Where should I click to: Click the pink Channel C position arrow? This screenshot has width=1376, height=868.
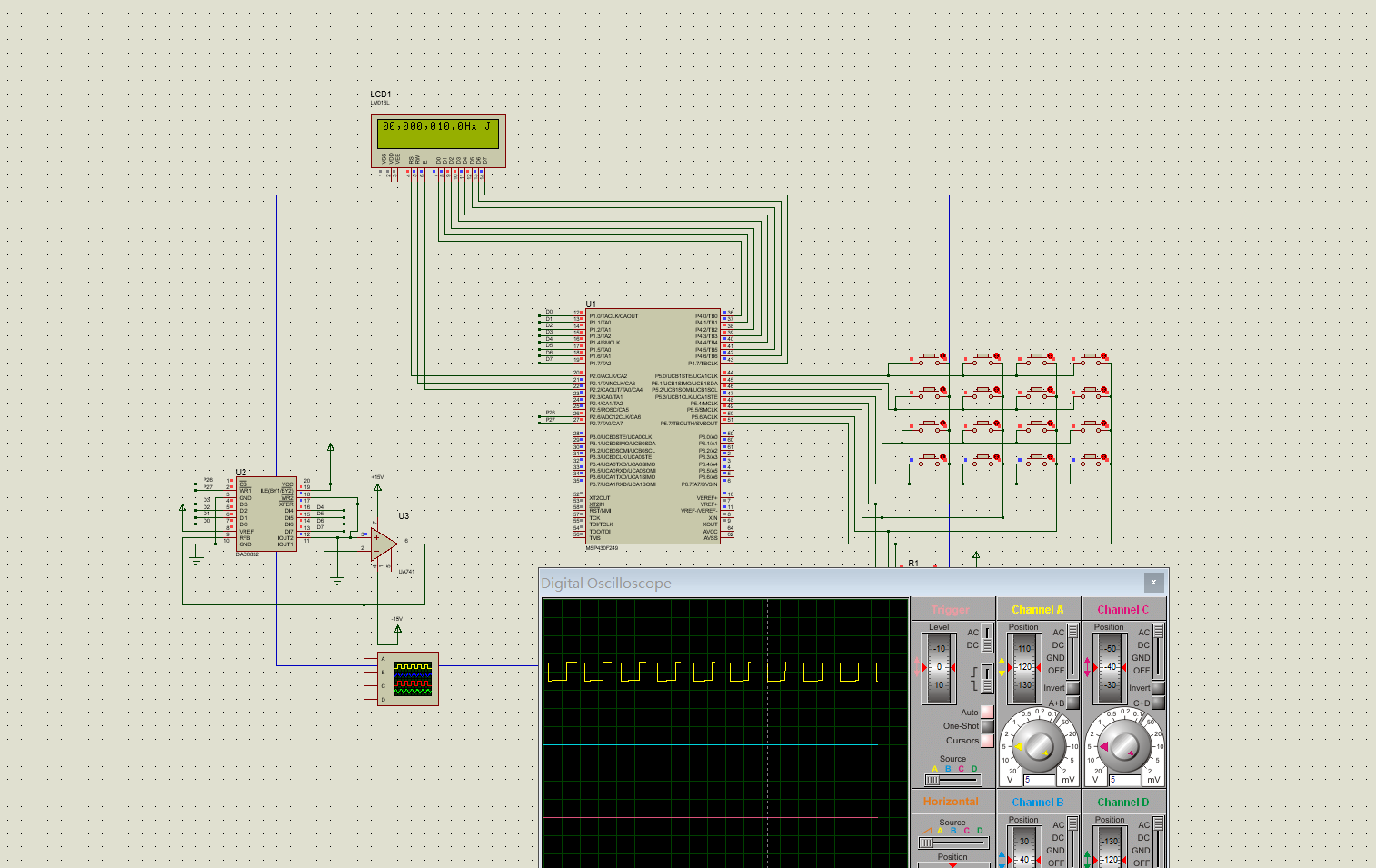click(1087, 667)
